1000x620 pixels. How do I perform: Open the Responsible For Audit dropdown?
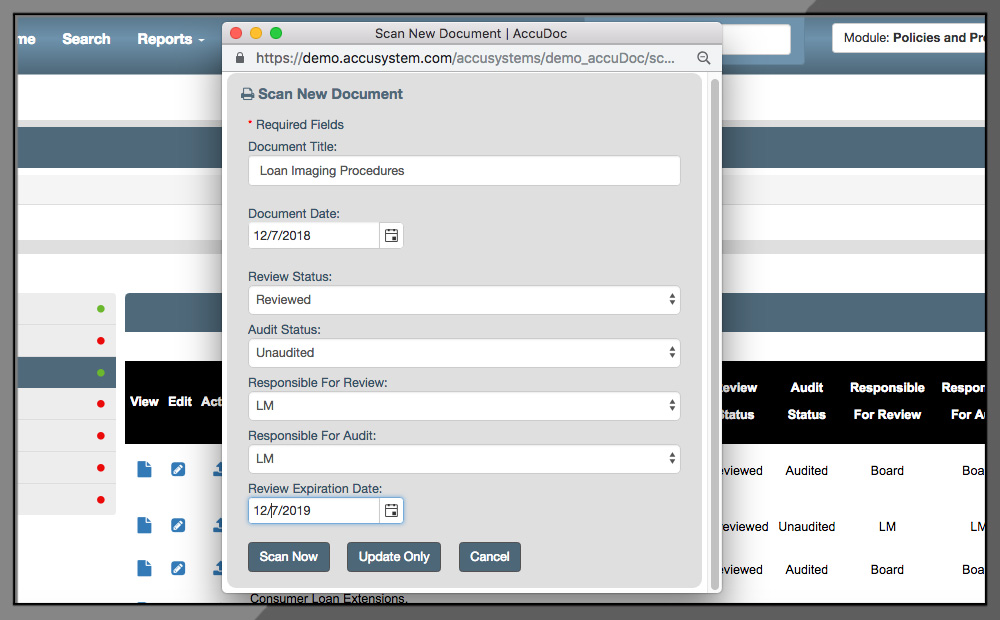[x=464, y=458]
